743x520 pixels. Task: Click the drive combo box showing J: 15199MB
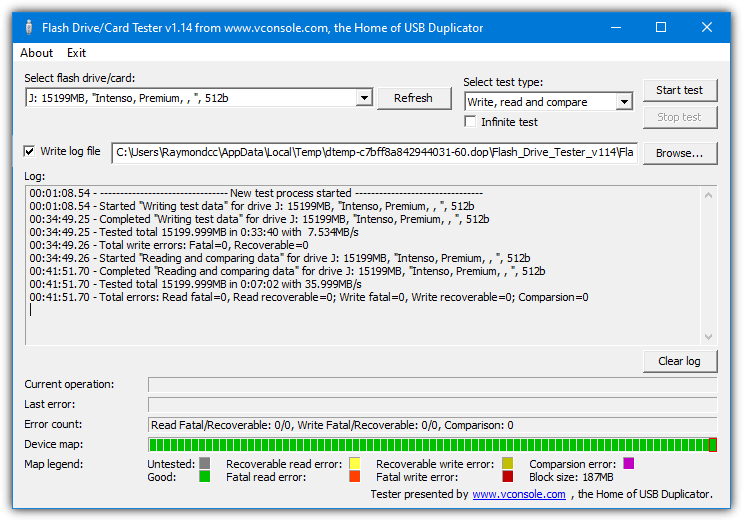pyautogui.click(x=199, y=98)
